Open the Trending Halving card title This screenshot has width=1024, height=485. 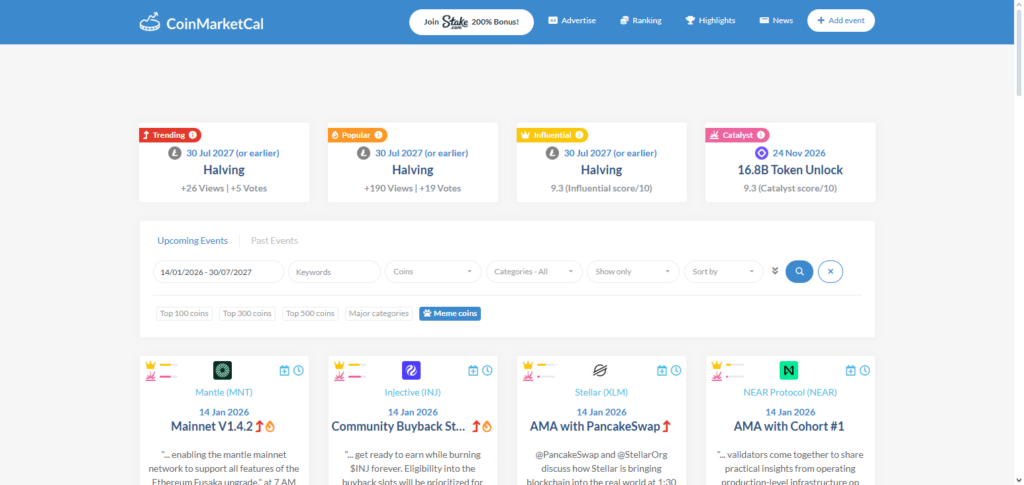click(224, 170)
